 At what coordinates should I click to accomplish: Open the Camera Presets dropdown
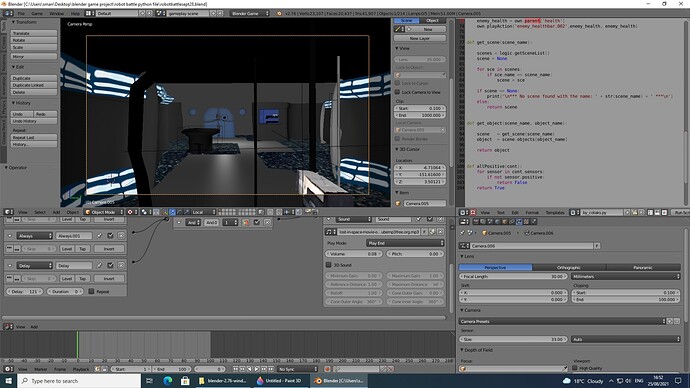click(x=562, y=322)
